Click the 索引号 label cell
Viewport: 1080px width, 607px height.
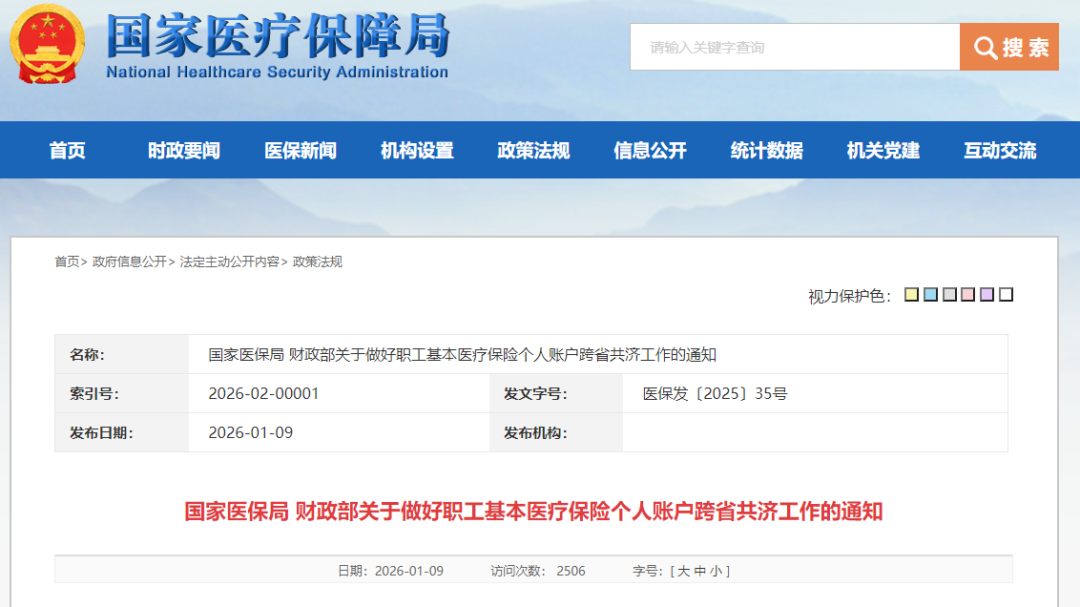(122, 393)
